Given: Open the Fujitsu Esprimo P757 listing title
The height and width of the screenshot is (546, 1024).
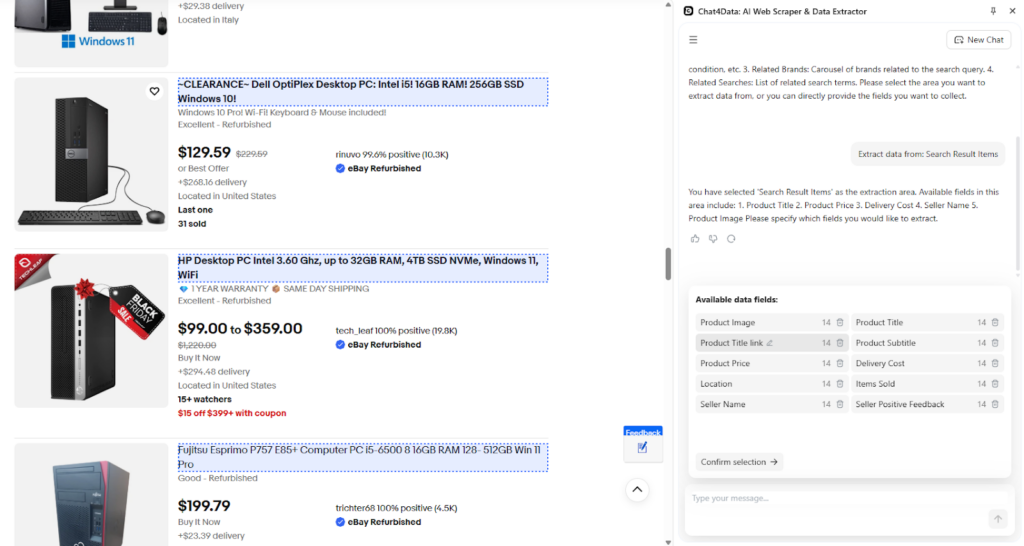Looking at the screenshot, I should coord(362,457).
